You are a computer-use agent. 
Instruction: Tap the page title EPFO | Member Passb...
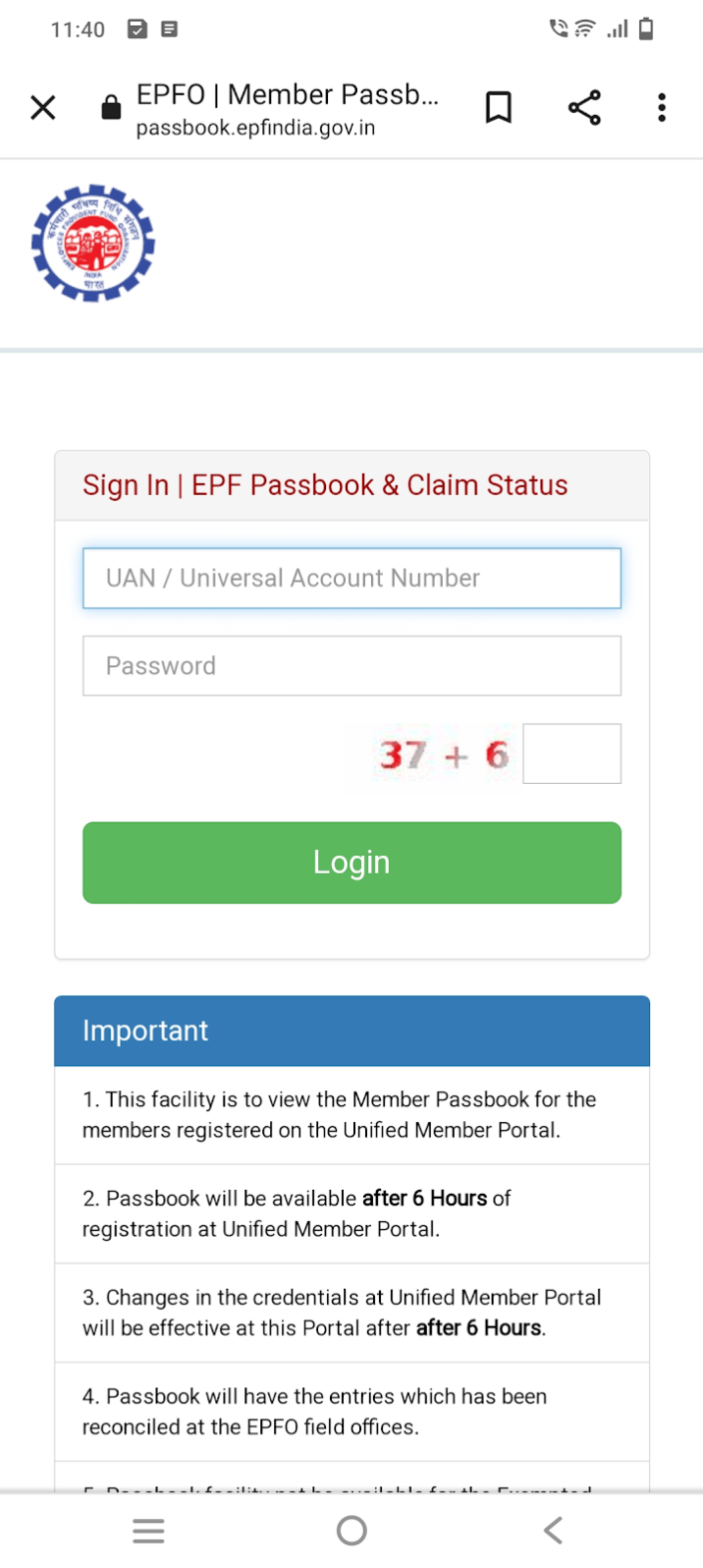287,94
